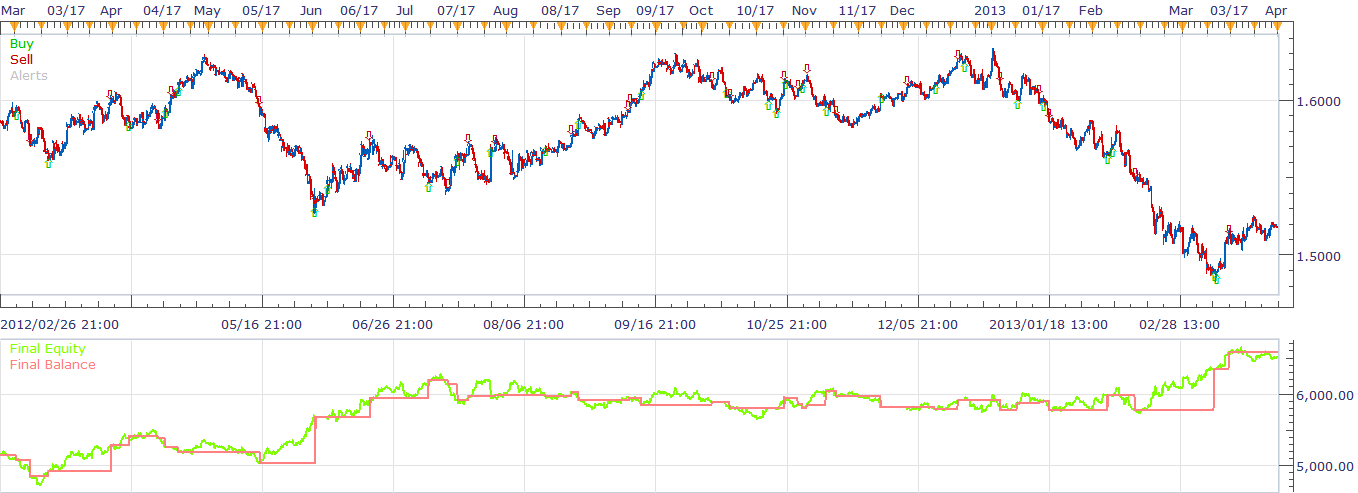Click the Jun month label on the timeline
Viewport: 1358px width, 493px height.
click(x=311, y=10)
